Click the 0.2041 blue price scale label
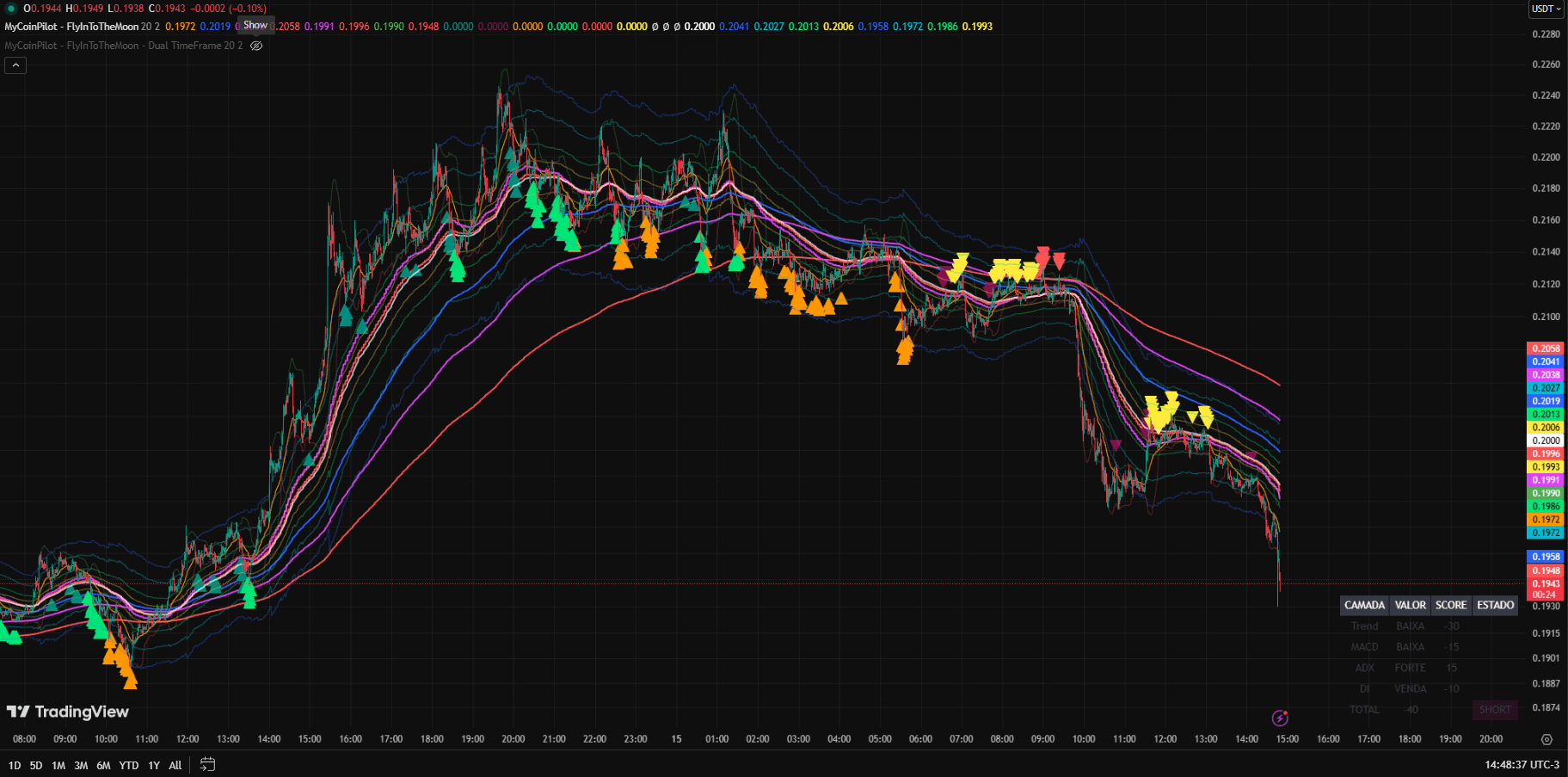The image size is (1568, 777). tap(1546, 361)
